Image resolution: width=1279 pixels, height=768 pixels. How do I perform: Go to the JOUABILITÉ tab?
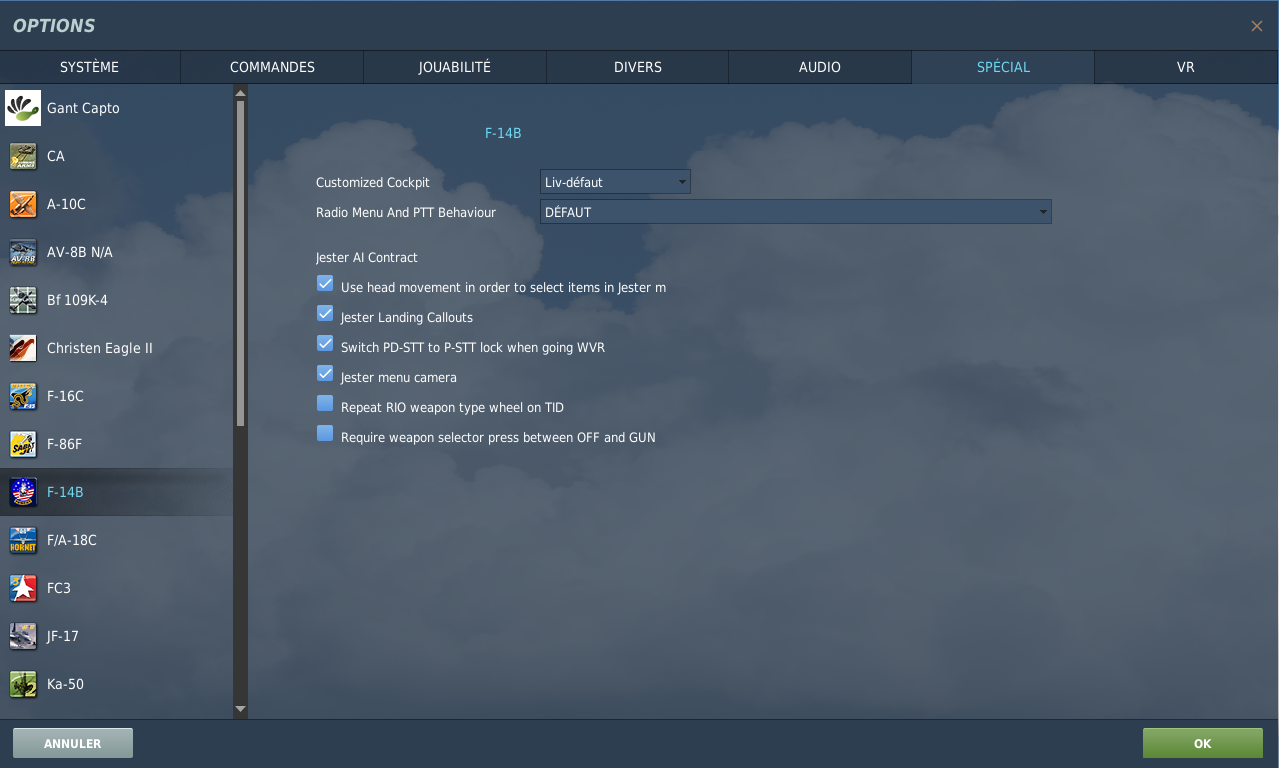click(455, 67)
